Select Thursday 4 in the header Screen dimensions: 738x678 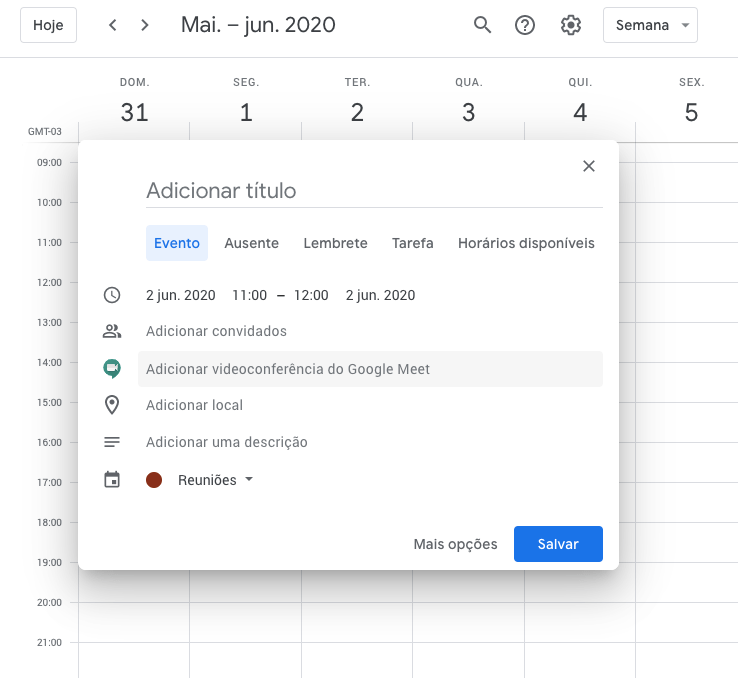click(x=580, y=112)
